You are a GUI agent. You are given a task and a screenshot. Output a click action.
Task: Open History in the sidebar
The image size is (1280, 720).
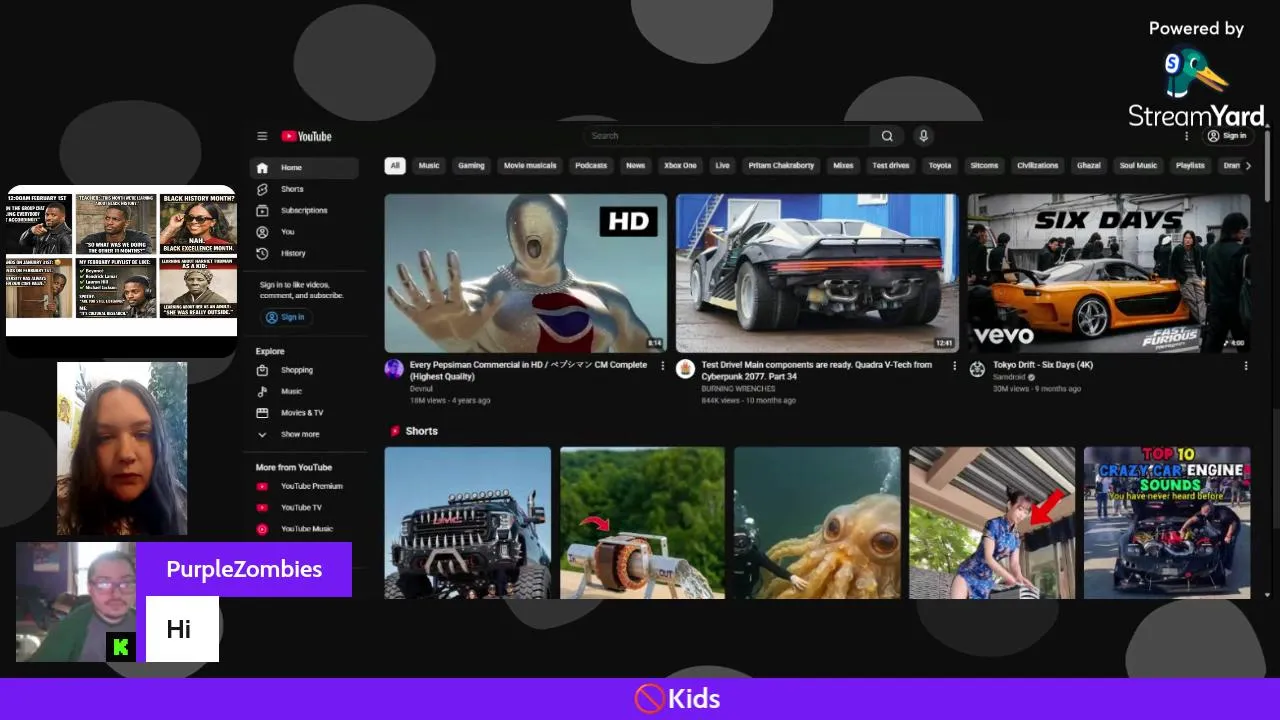pos(303,254)
